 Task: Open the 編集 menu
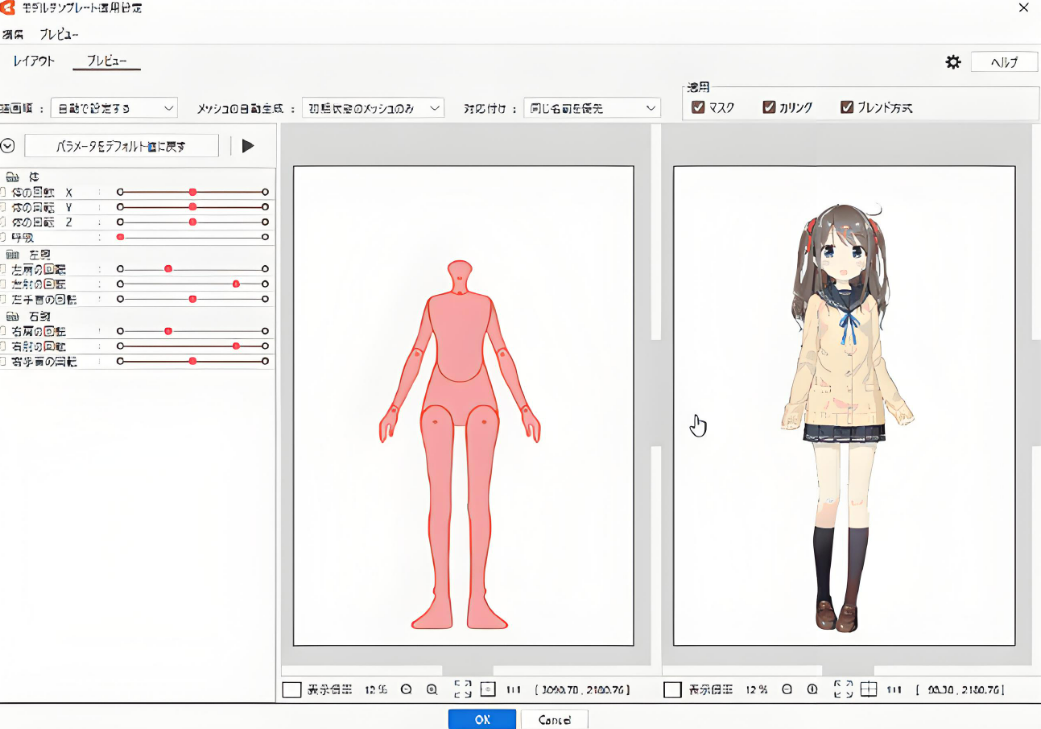tap(13, 35)
